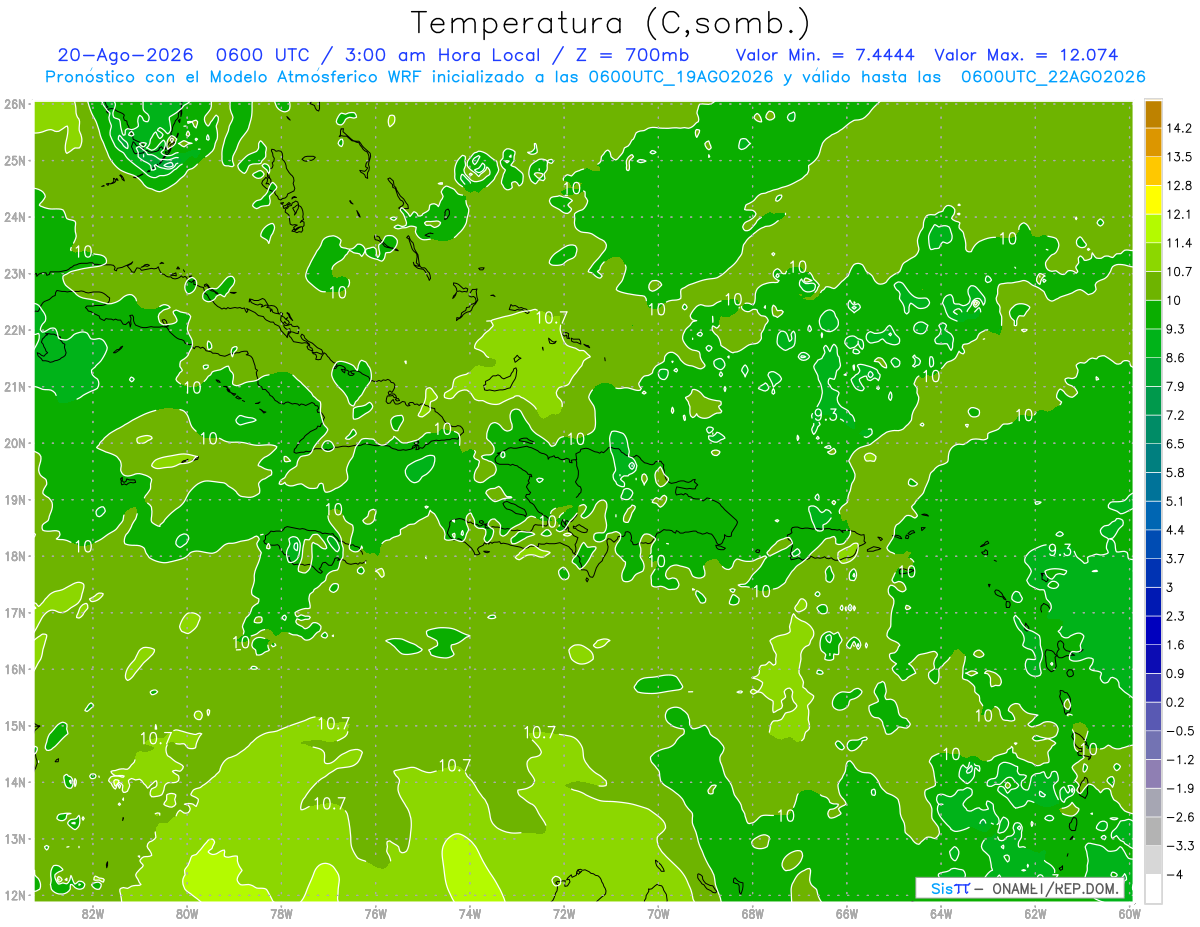Click the 0.2 label on the color legend
This screenshot has height=927, width=1200.
[x=1176, y=702]
